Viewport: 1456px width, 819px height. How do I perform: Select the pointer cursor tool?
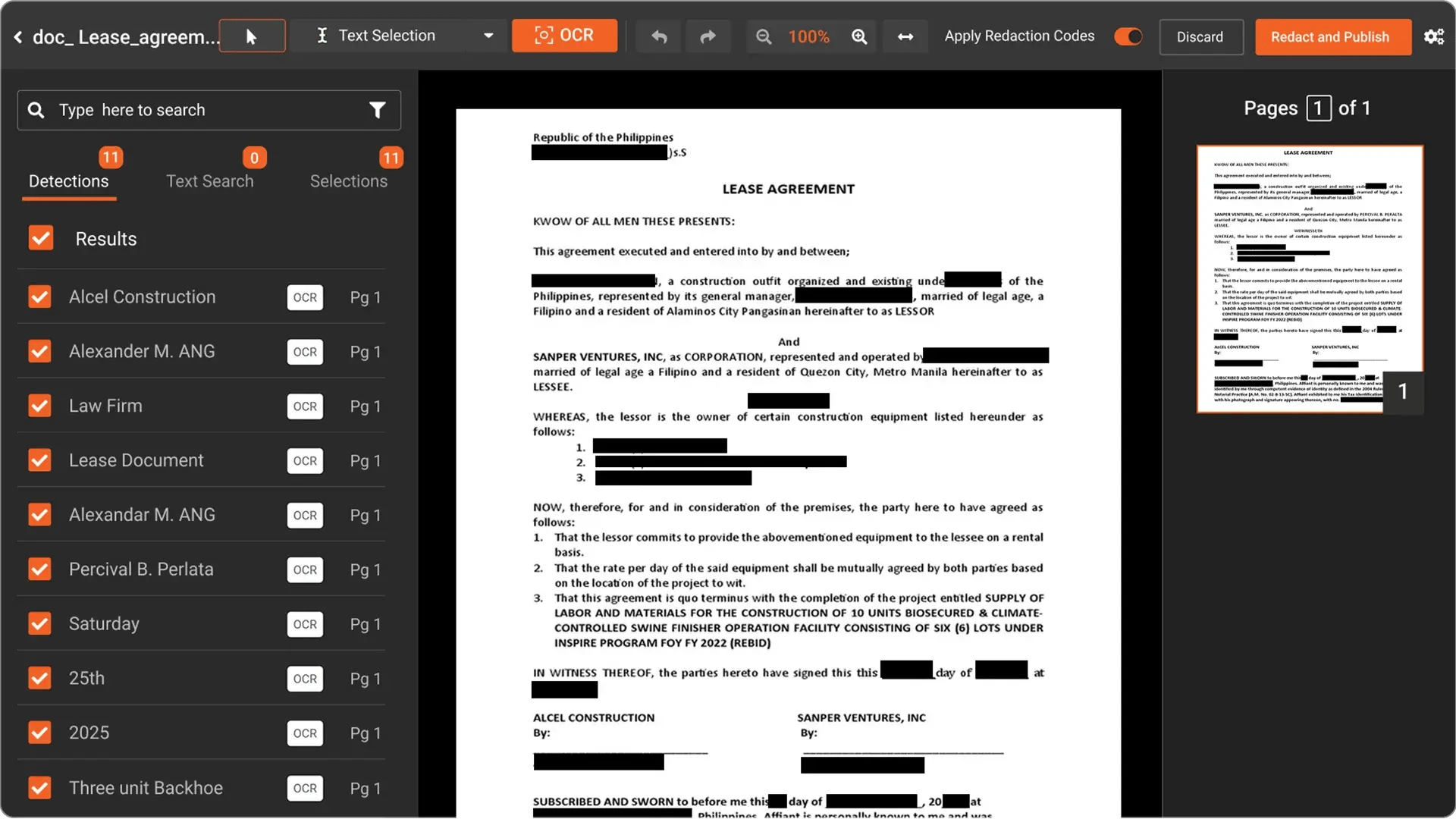coord(252,36)
